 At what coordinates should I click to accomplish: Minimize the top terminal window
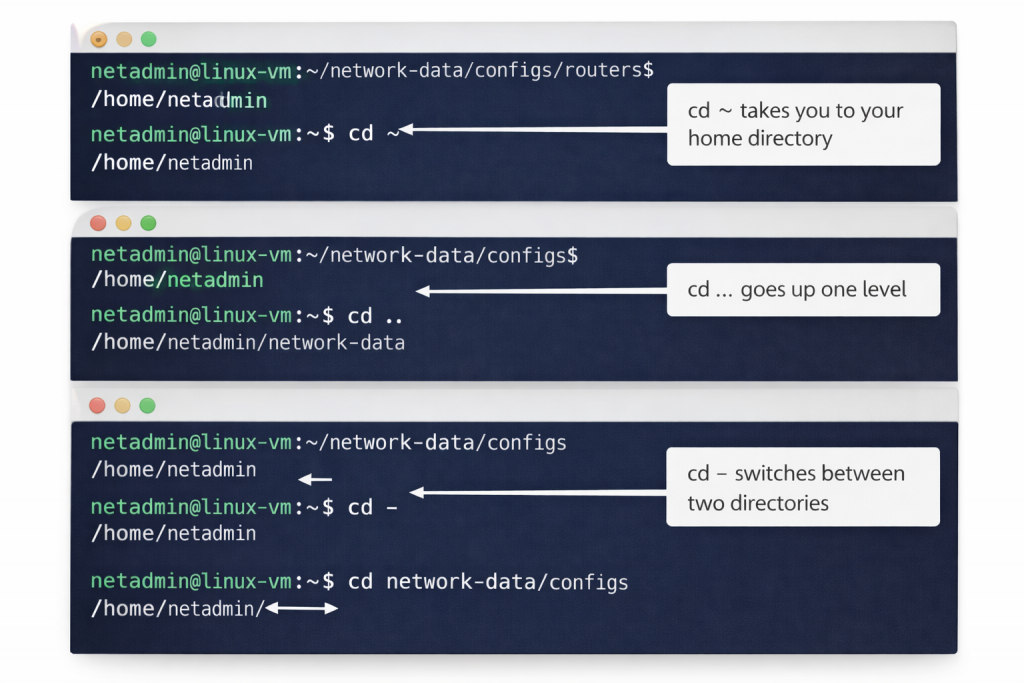coord(124,40)
